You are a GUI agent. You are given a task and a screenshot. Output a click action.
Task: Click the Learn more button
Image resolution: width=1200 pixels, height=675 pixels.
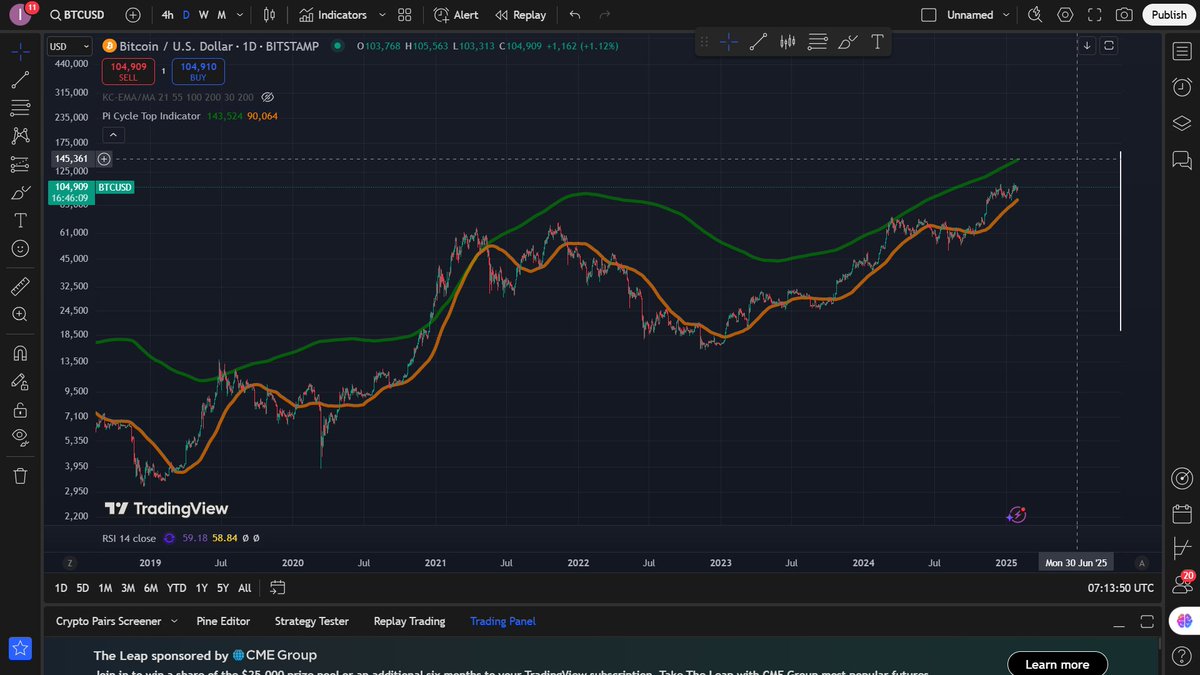click(x=1057, y=664)
